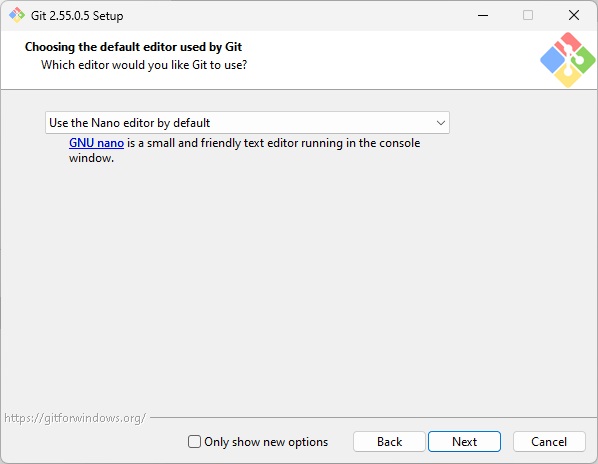Click the "Only show new options" label text
Image resolution: width=598 pixels, height=464 pixels.
pyautogui.click(x=266, y=442)
